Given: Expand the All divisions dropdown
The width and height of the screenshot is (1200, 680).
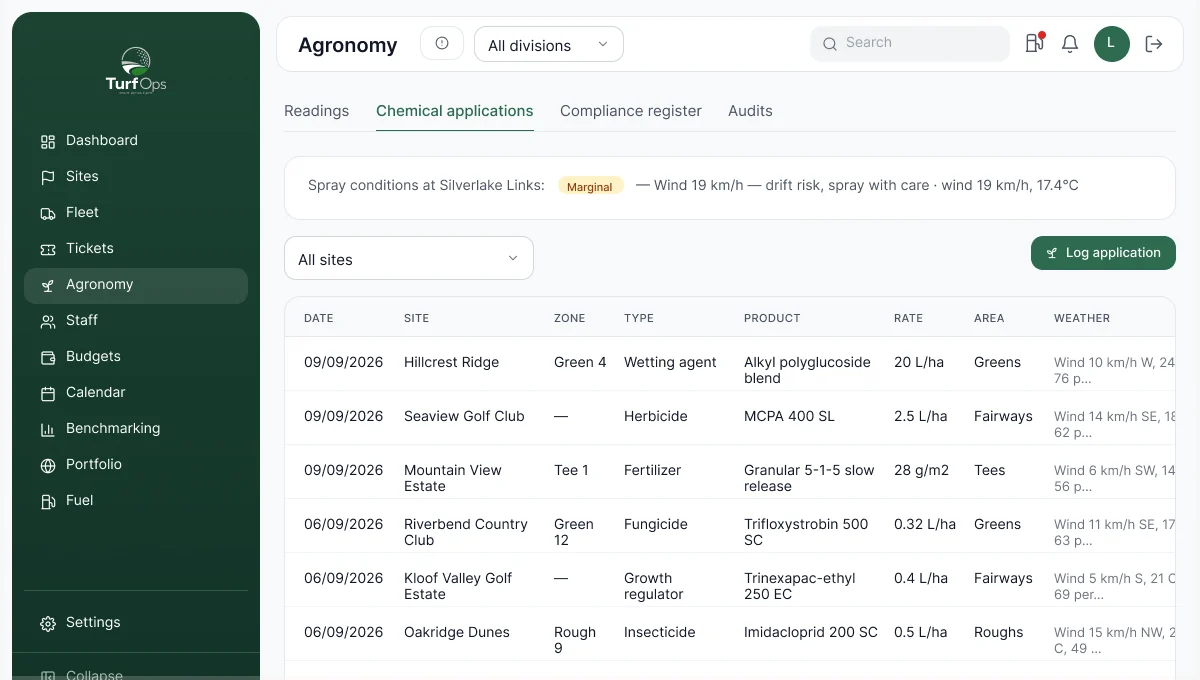Looking at the screenshot, I should point(549,44).
